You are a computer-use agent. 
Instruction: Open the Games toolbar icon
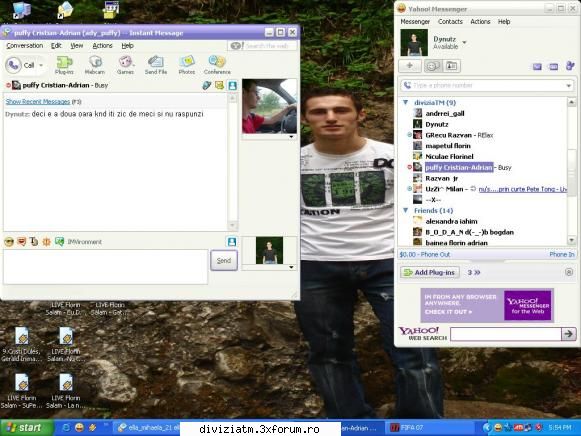point(125,65)
